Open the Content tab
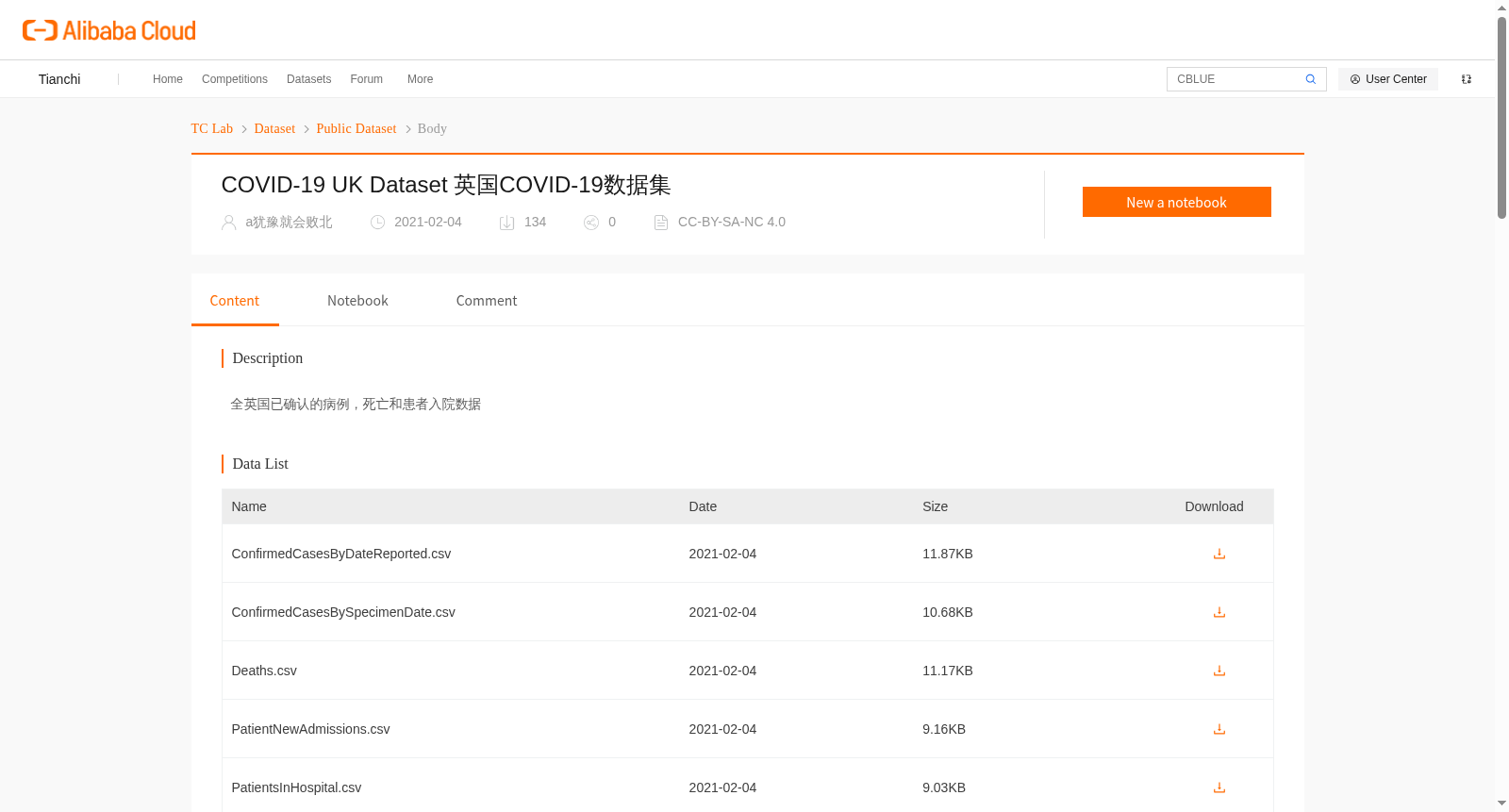The height and width of the screenshot is (812, 1509). coord(235,301)
